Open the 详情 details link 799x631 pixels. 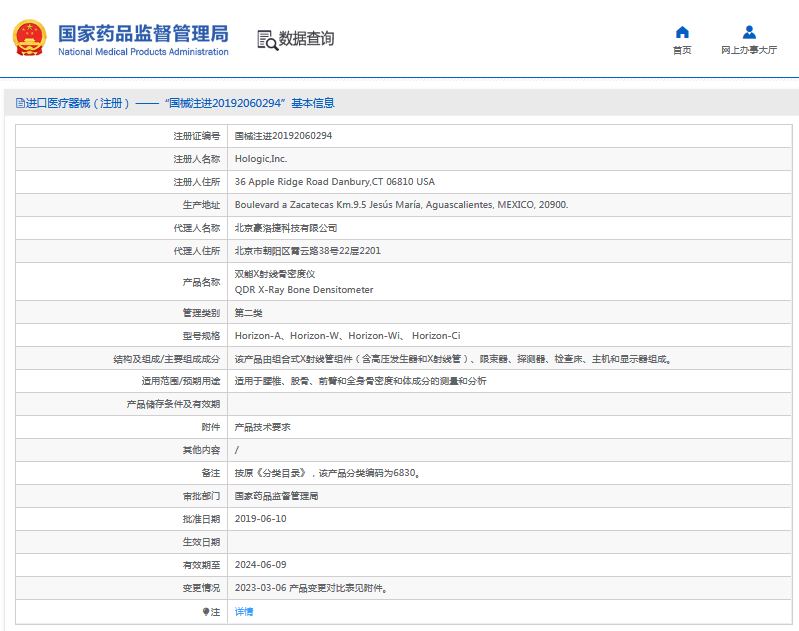pyautogui.click(x=244, y=611)
